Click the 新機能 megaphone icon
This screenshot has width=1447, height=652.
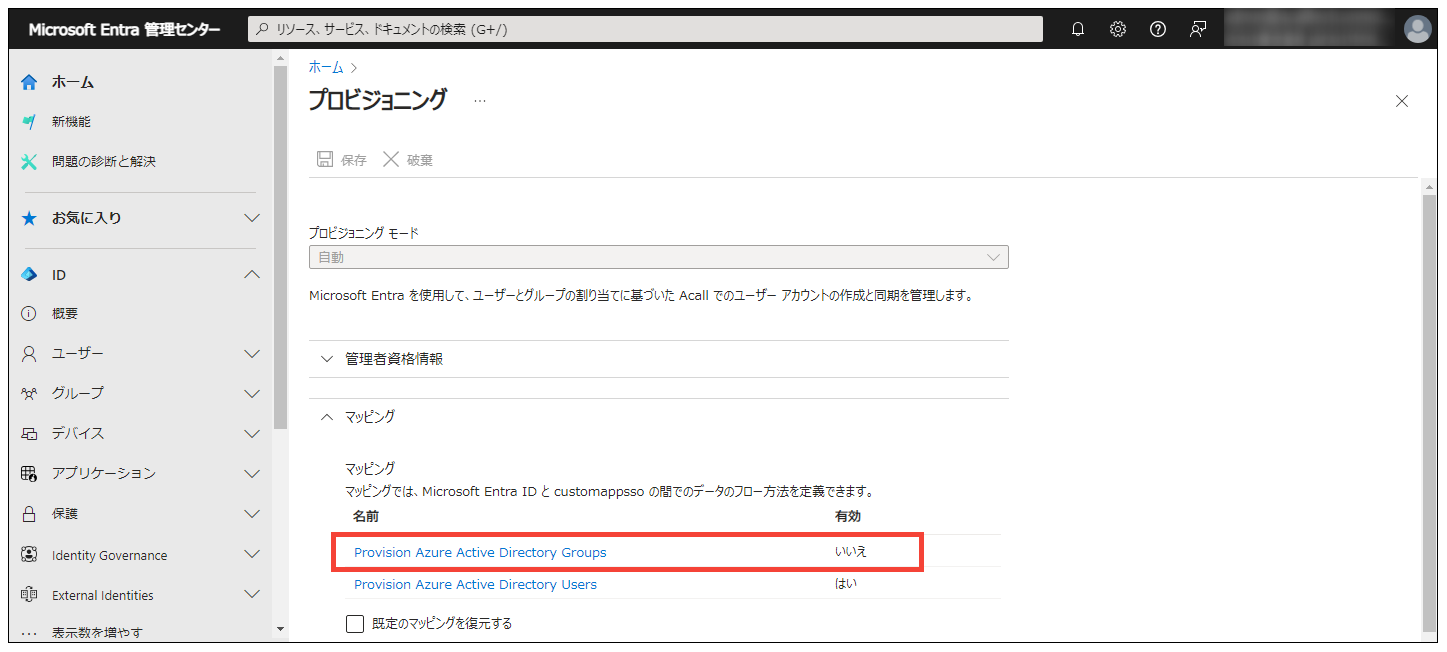click(29, 122)
